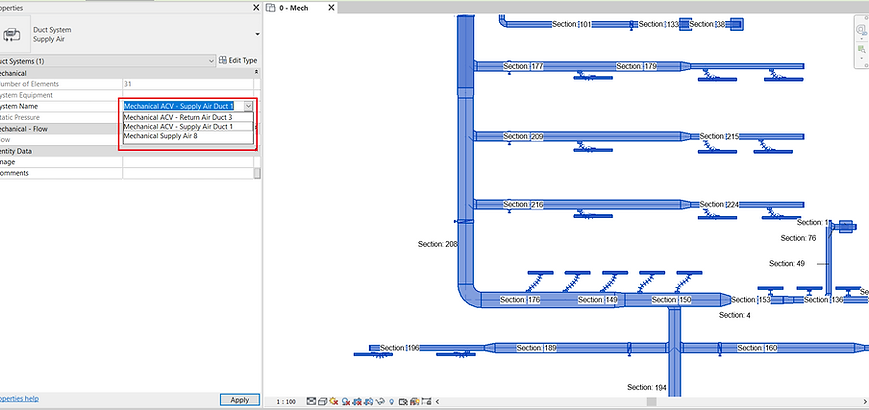Select the Section: 101 duct label

[572, 24]
